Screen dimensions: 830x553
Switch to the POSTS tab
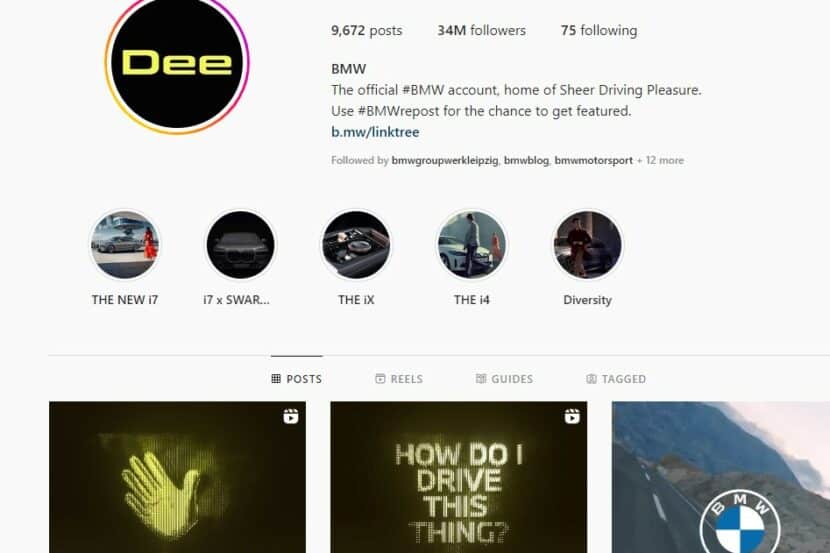[296, 379]
